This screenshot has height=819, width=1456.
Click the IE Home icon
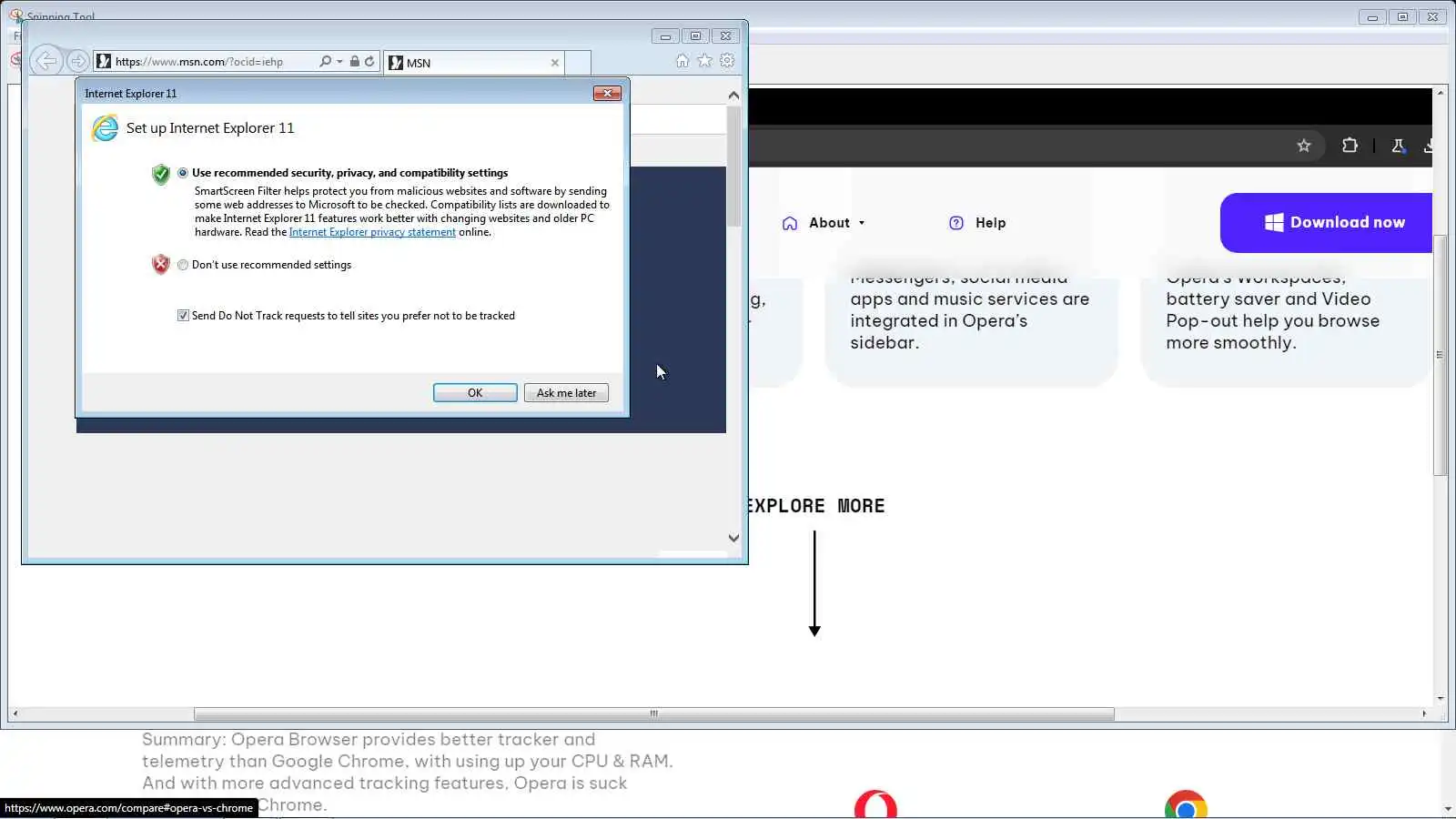click(682, 60)
